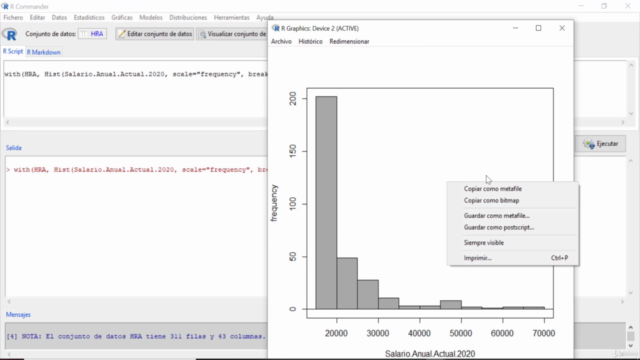
Task: Click into the R Script editor command line
Action: [136, 74]
